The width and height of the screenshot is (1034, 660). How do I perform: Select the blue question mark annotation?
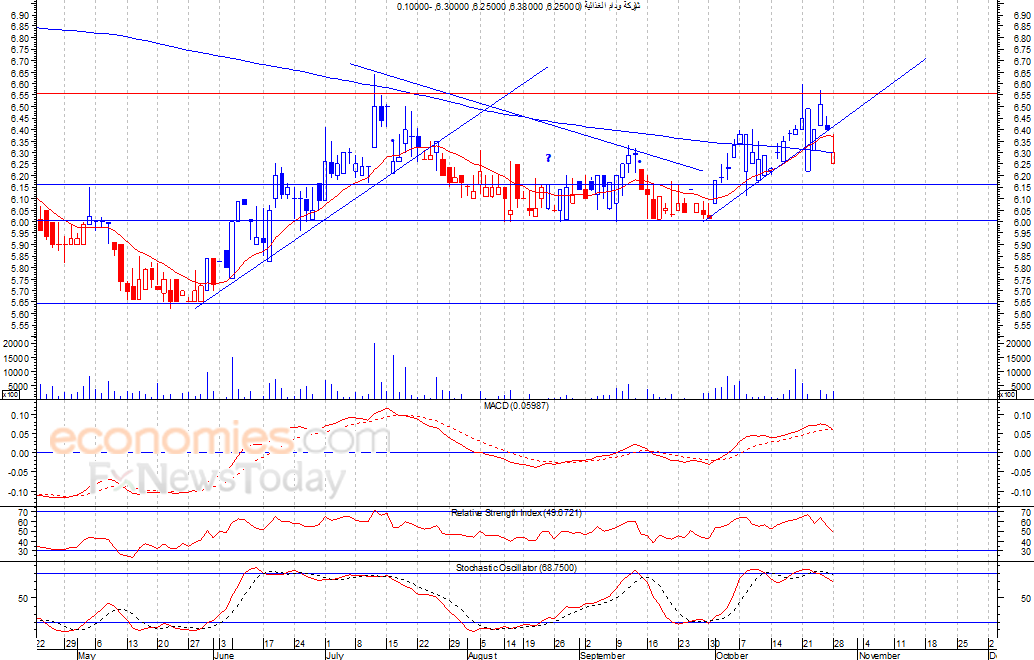(547, 158)
